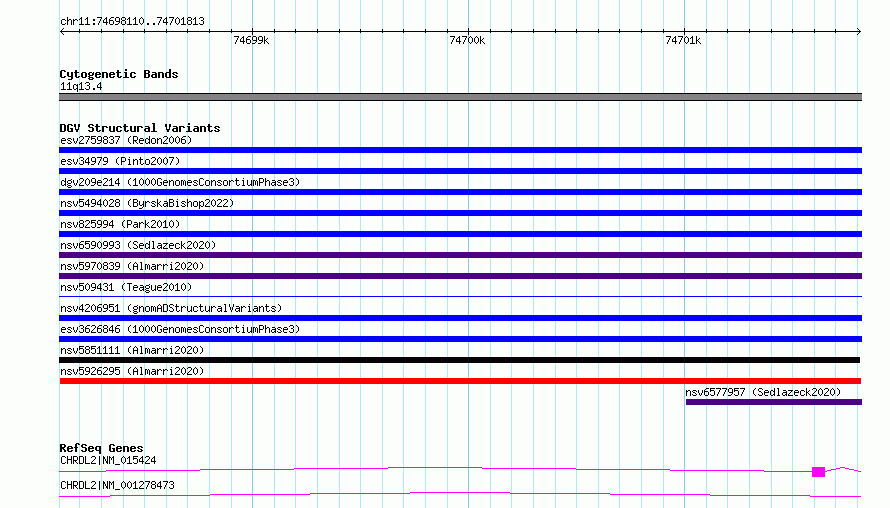Image resolution: width=890 pixels, height=508 pixels.
Task: Select the blue bar for esv34979
Action: click(460, 171)
